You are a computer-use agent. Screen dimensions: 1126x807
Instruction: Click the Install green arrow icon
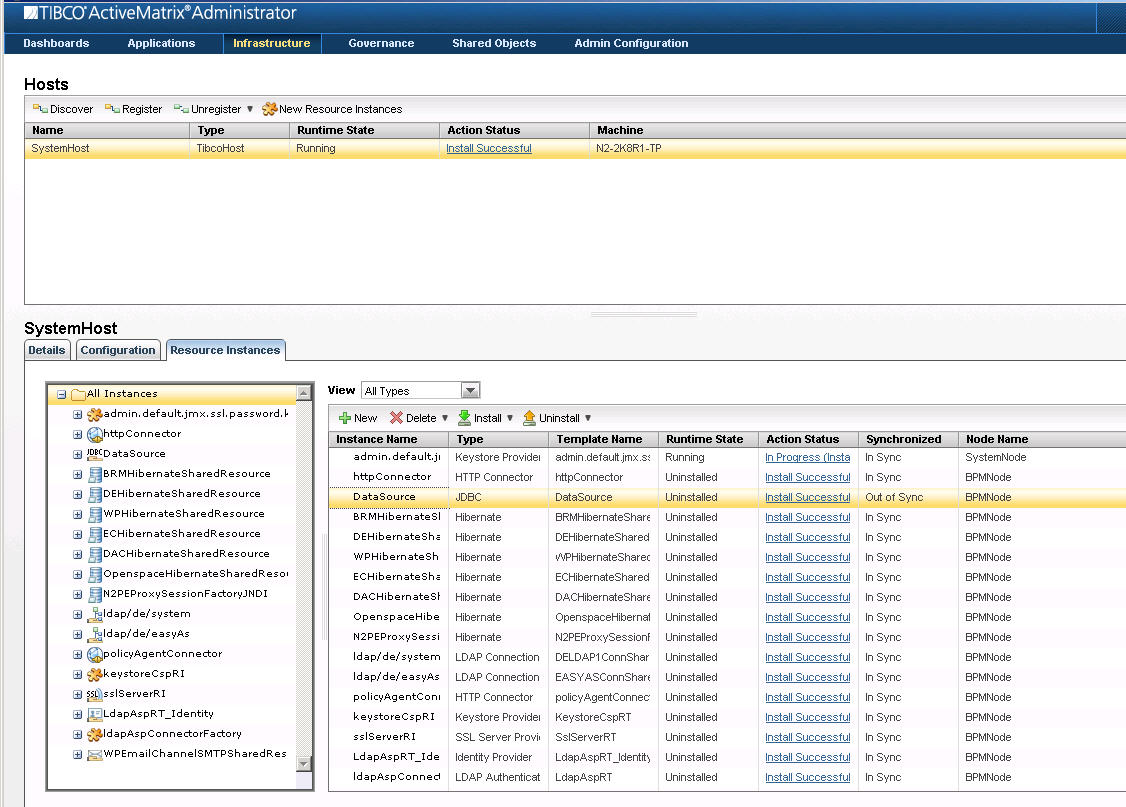tap(464, 418)
